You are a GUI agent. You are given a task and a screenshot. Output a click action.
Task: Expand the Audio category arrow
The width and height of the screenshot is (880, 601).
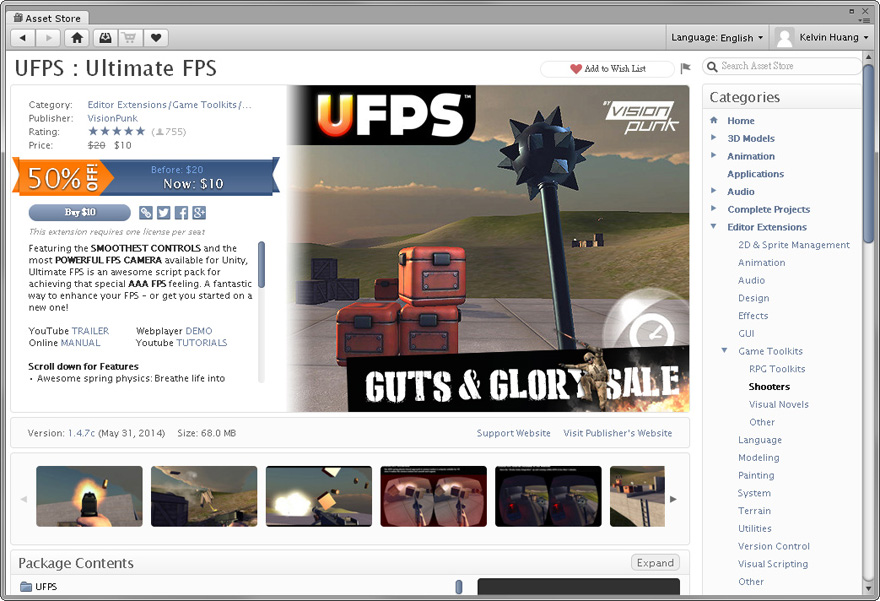713,191
